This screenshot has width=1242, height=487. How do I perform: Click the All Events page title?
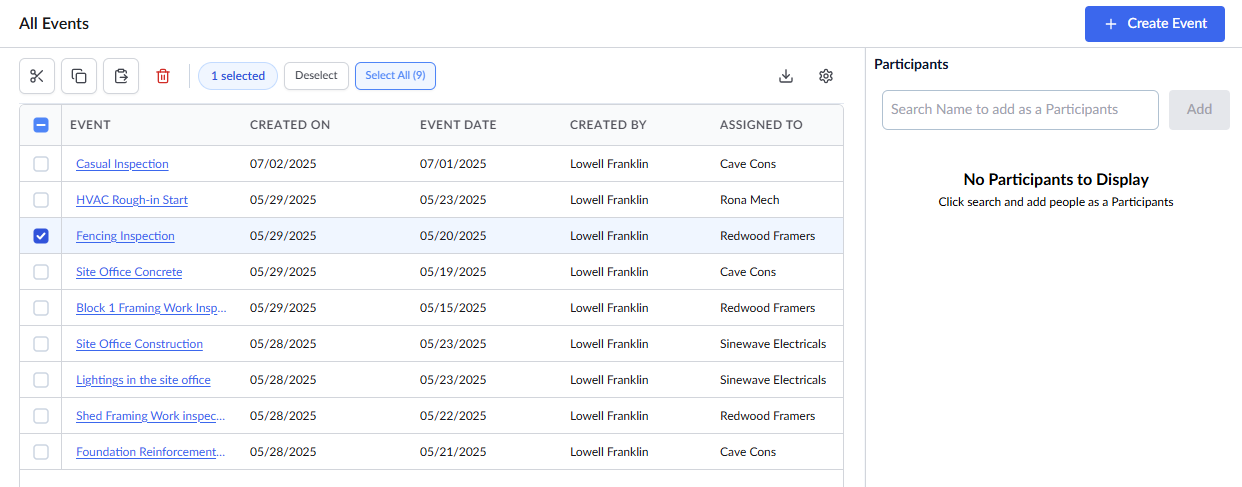coord(54,23)
